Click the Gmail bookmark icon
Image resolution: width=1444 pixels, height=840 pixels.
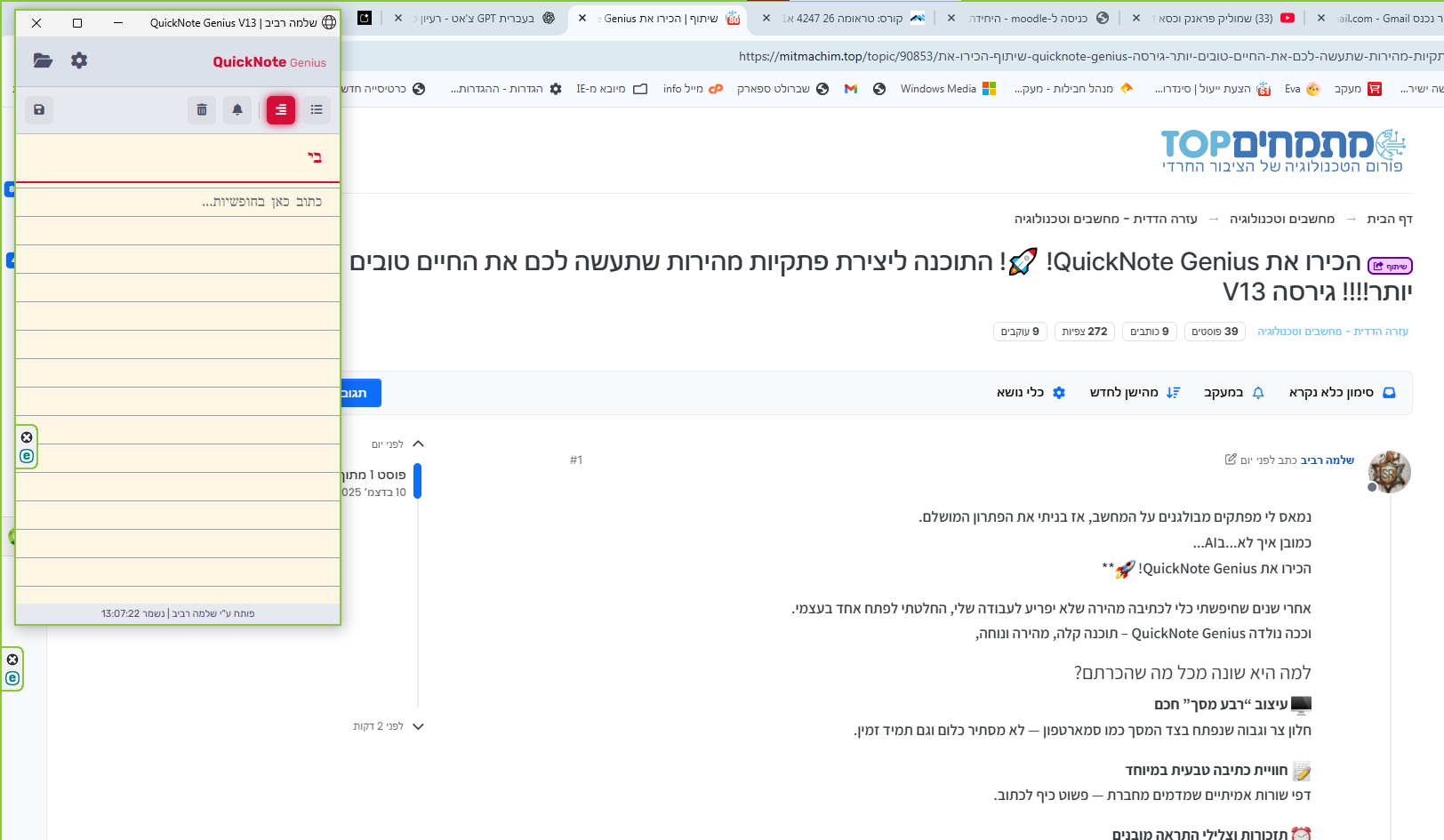(x=851, y=89)
